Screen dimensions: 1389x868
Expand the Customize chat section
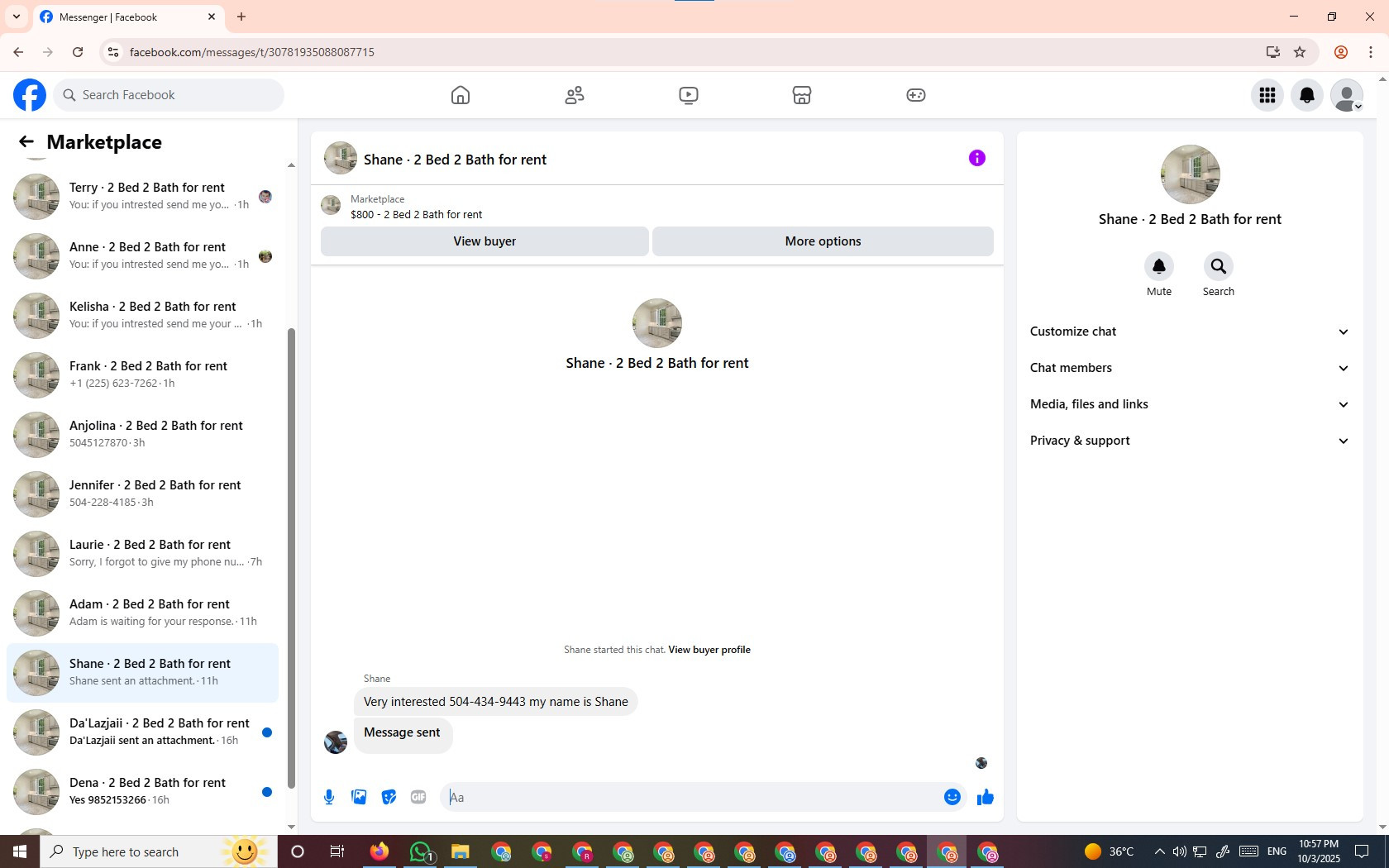click(x=1190, y=331)
